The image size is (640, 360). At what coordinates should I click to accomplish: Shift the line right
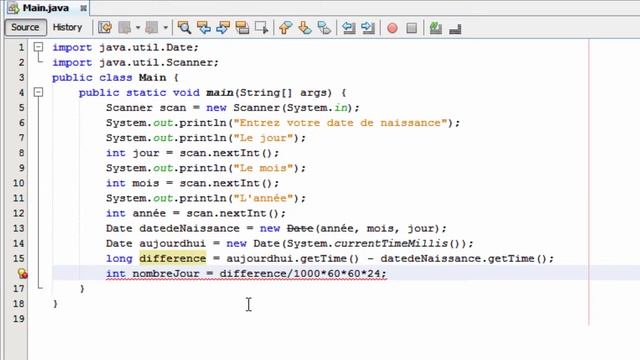tap(368, 28)
